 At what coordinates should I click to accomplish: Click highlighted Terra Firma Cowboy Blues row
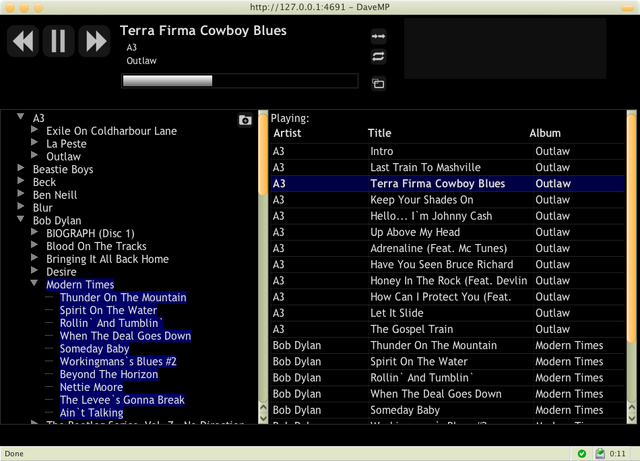click(x=448, y=184)
